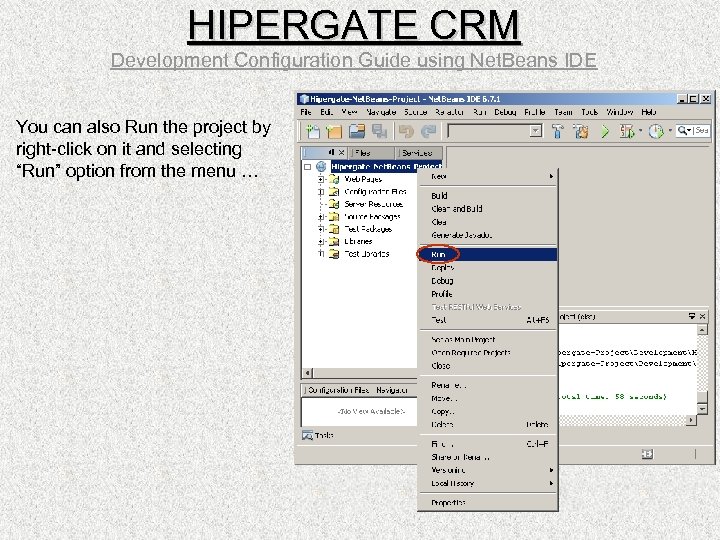Collapse the Hipergate NetBeans Project root node
This screenshot has height=540, width=720.
click(308, 167)
